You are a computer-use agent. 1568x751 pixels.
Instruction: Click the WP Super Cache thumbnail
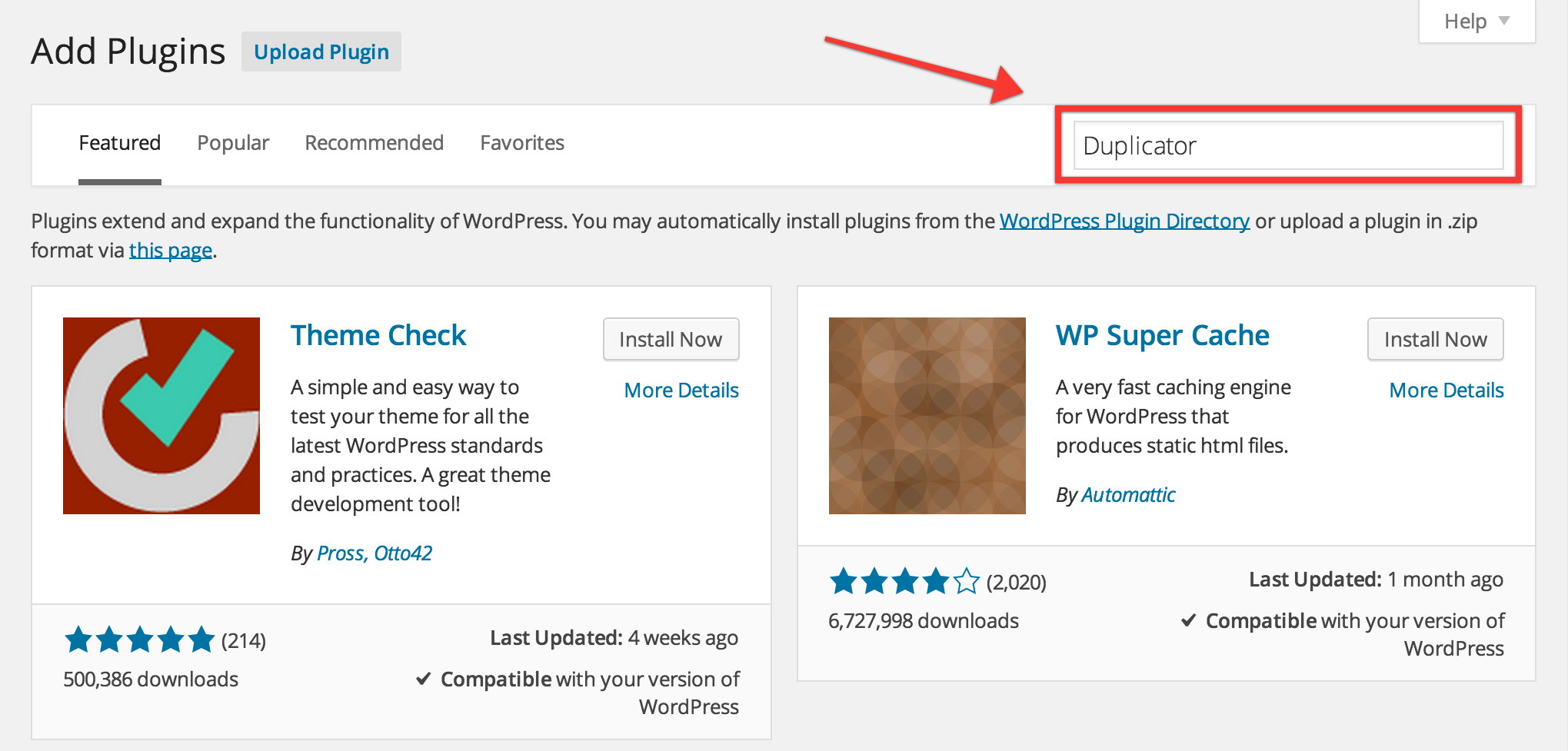(x=927, y=416)
